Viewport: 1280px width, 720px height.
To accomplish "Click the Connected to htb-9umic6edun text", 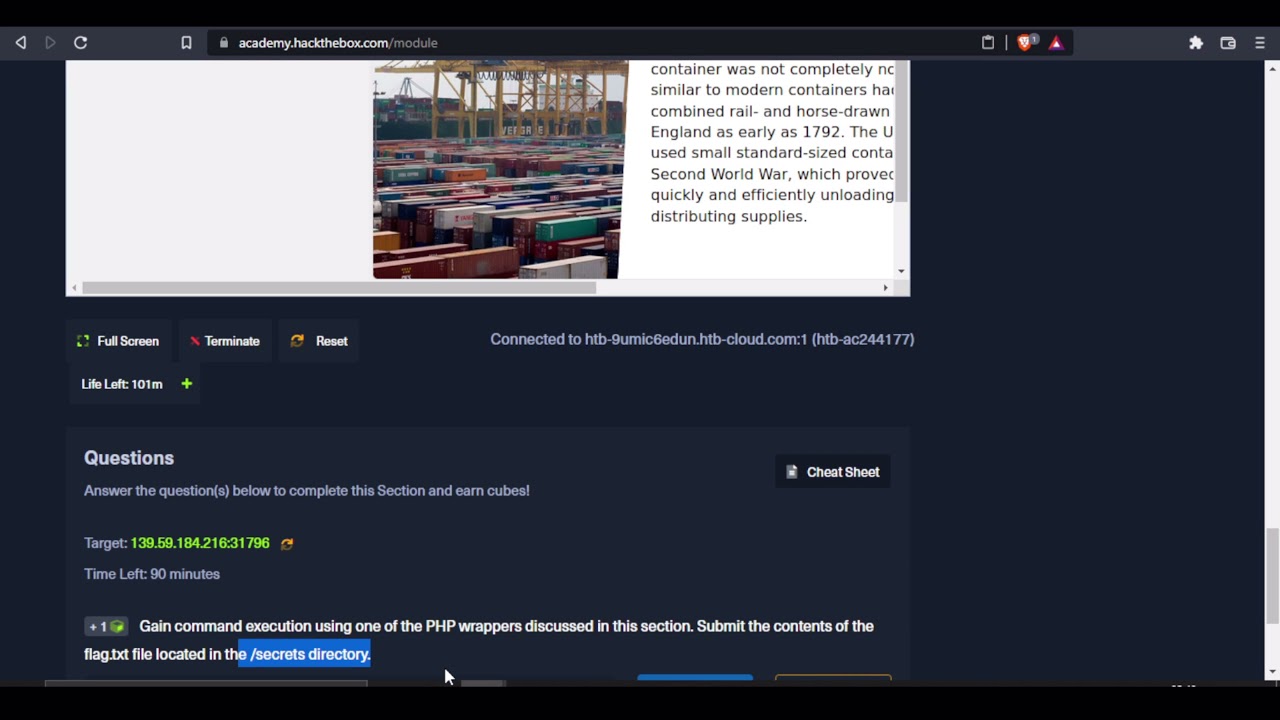I will click(x=702, y=339).
